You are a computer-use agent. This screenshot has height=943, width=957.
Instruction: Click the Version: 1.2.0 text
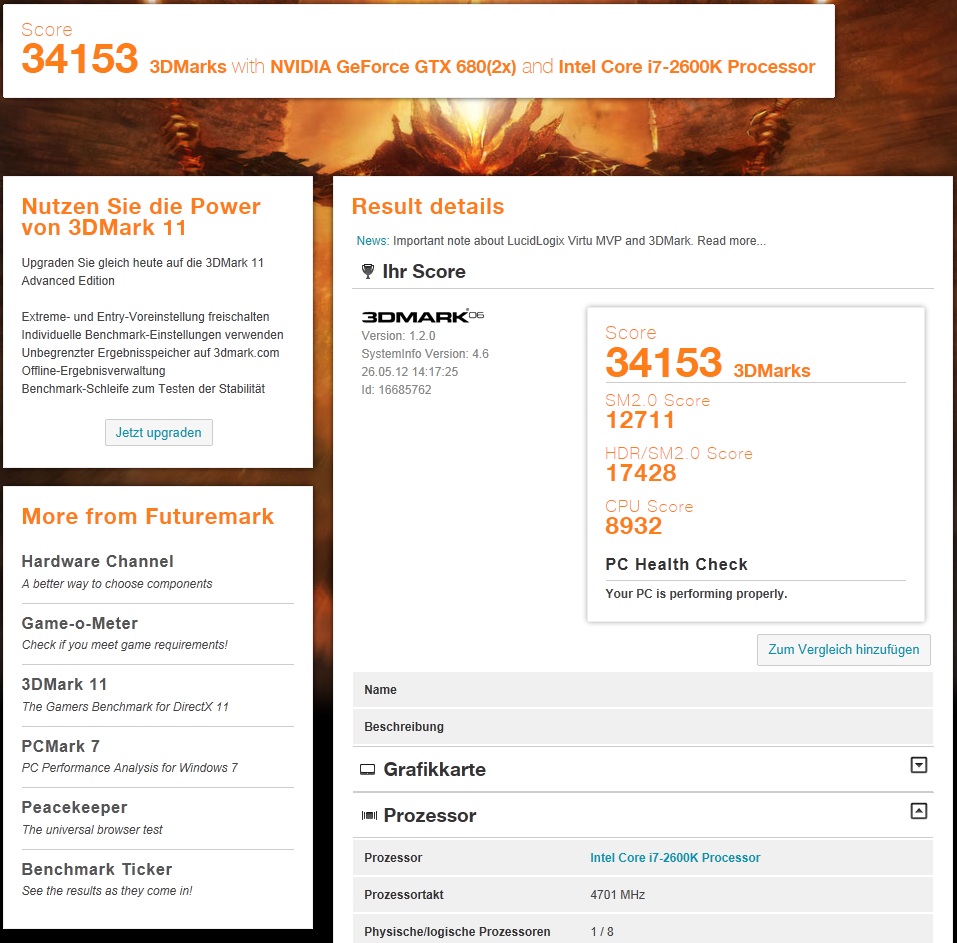click(399, 336)
